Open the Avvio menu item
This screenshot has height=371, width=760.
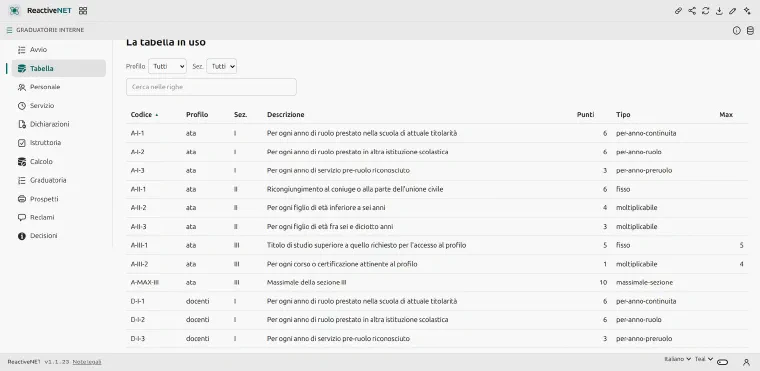[x=59, y=50]
